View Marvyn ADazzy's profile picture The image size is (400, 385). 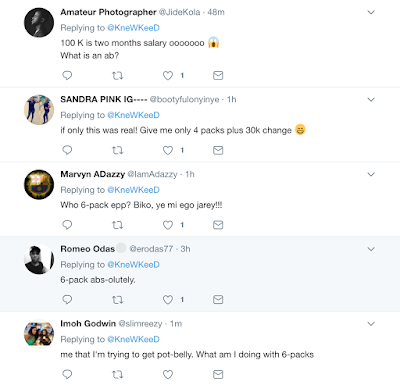pyautogui.click(x=39, y=184)
